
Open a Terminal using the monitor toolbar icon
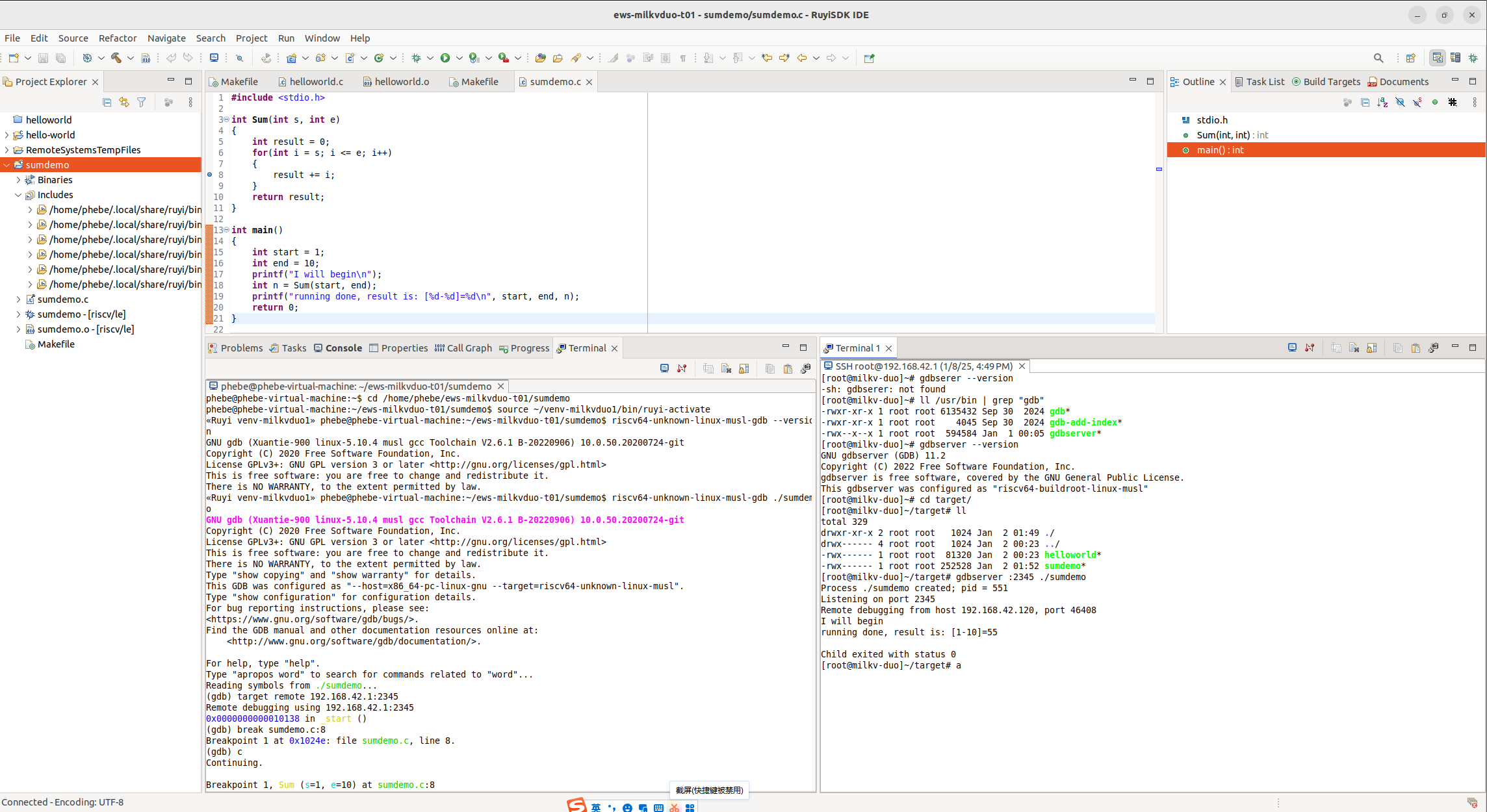click(x=214, y=58)
